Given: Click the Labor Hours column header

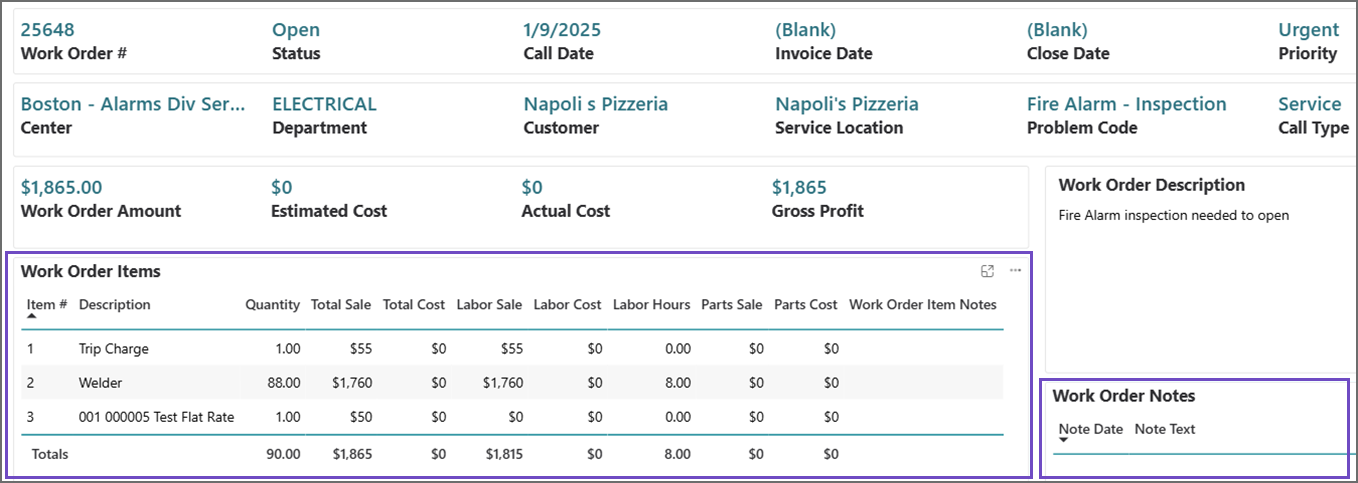Looking at the screenshot, I should 651,305.
